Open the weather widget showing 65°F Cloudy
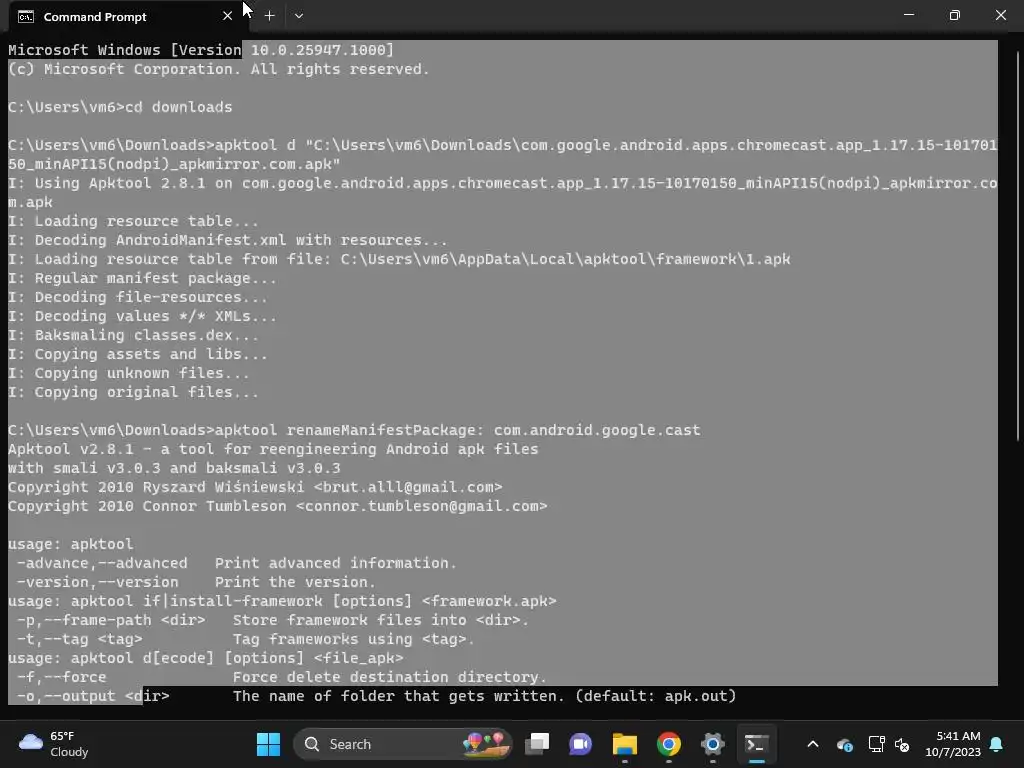Viewport: 1024px width, 768px height. coord(54,744)
